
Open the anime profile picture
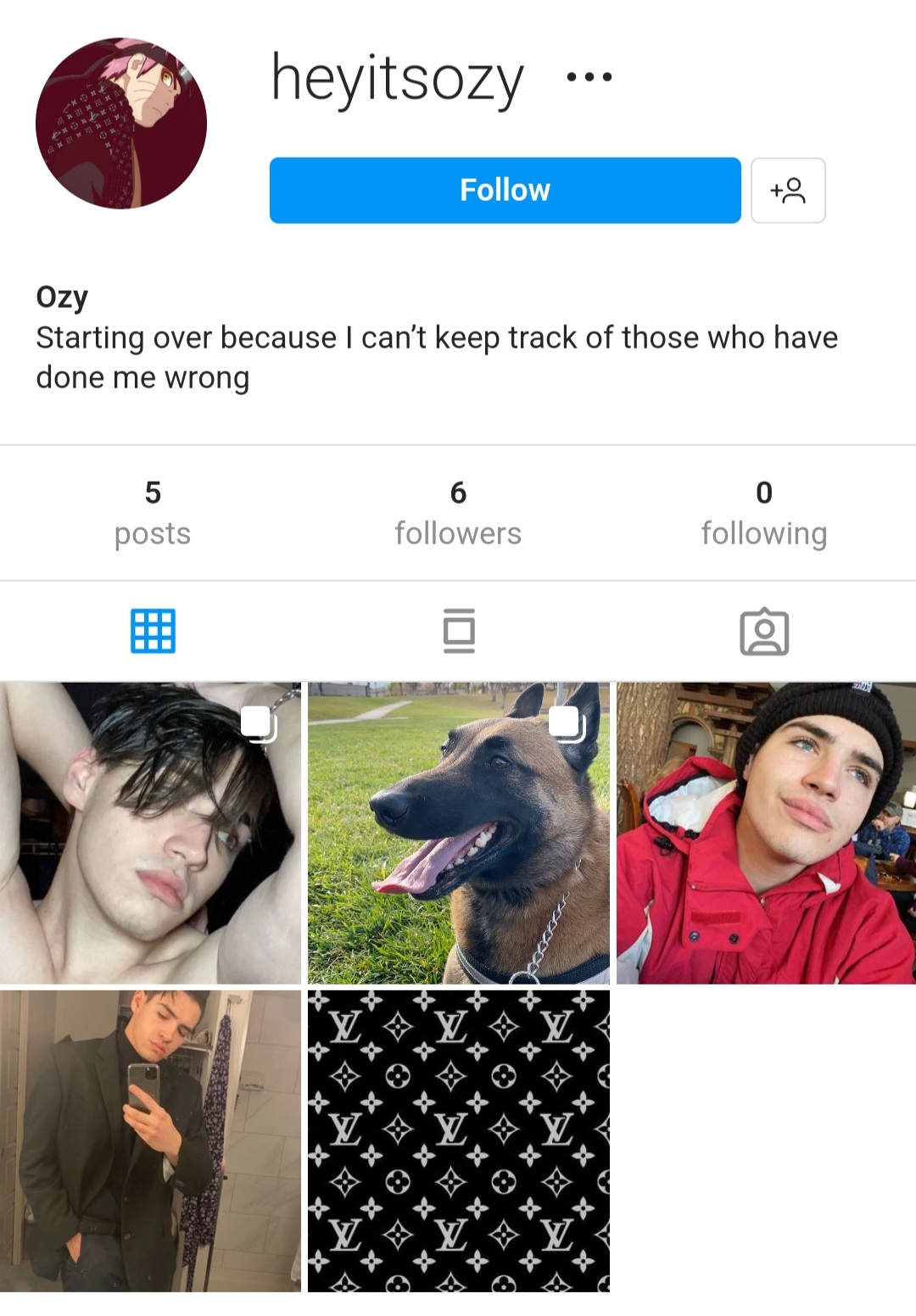pyautogui.click(x=121, y=123)
